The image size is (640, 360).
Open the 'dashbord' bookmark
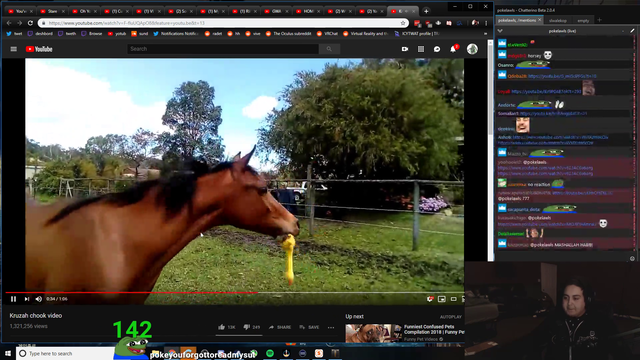[x=40, y=34]
